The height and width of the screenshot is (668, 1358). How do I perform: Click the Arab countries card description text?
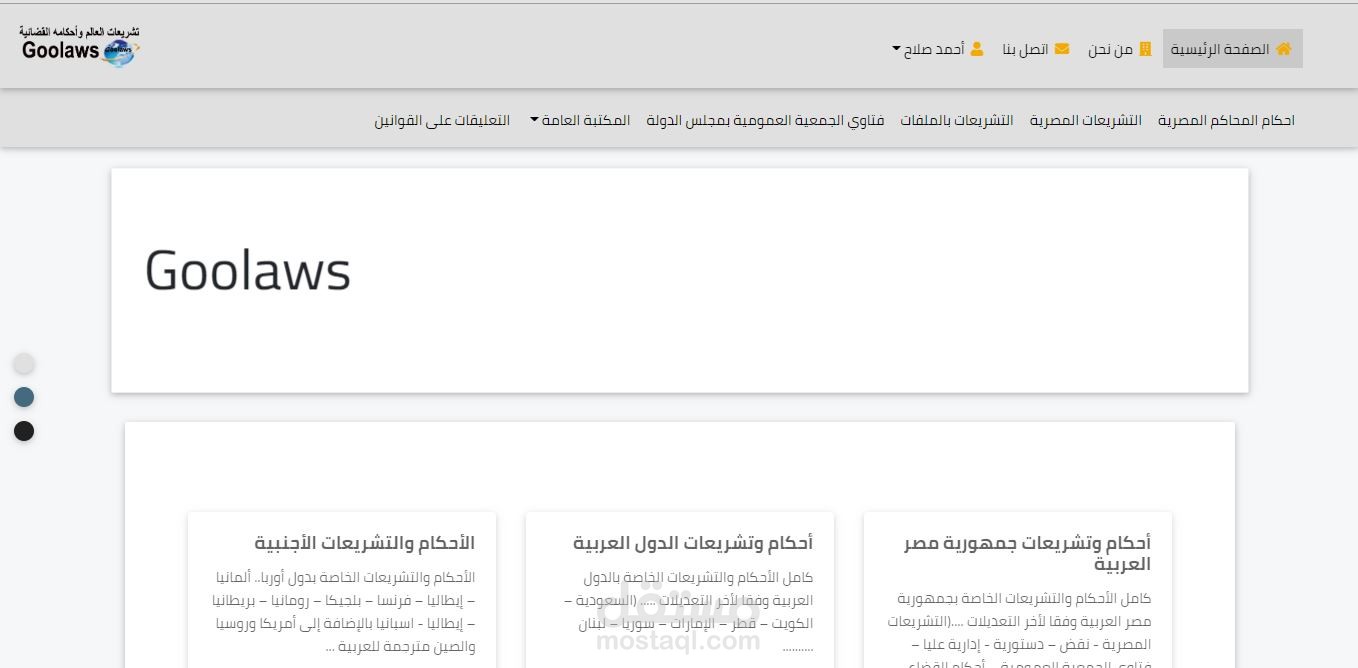click(689, 612)
